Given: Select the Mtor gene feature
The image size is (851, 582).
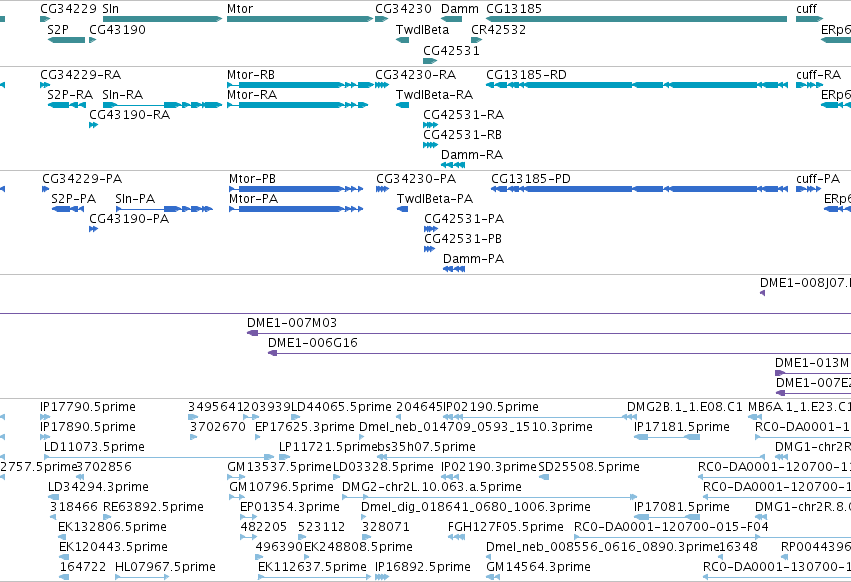Looking at the screenshot, I should click(300, 19).
